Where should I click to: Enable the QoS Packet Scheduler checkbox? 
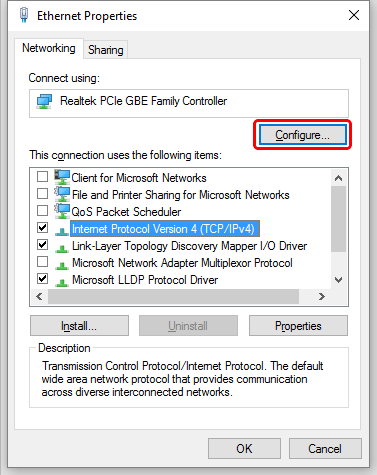[x=42, y=210]
